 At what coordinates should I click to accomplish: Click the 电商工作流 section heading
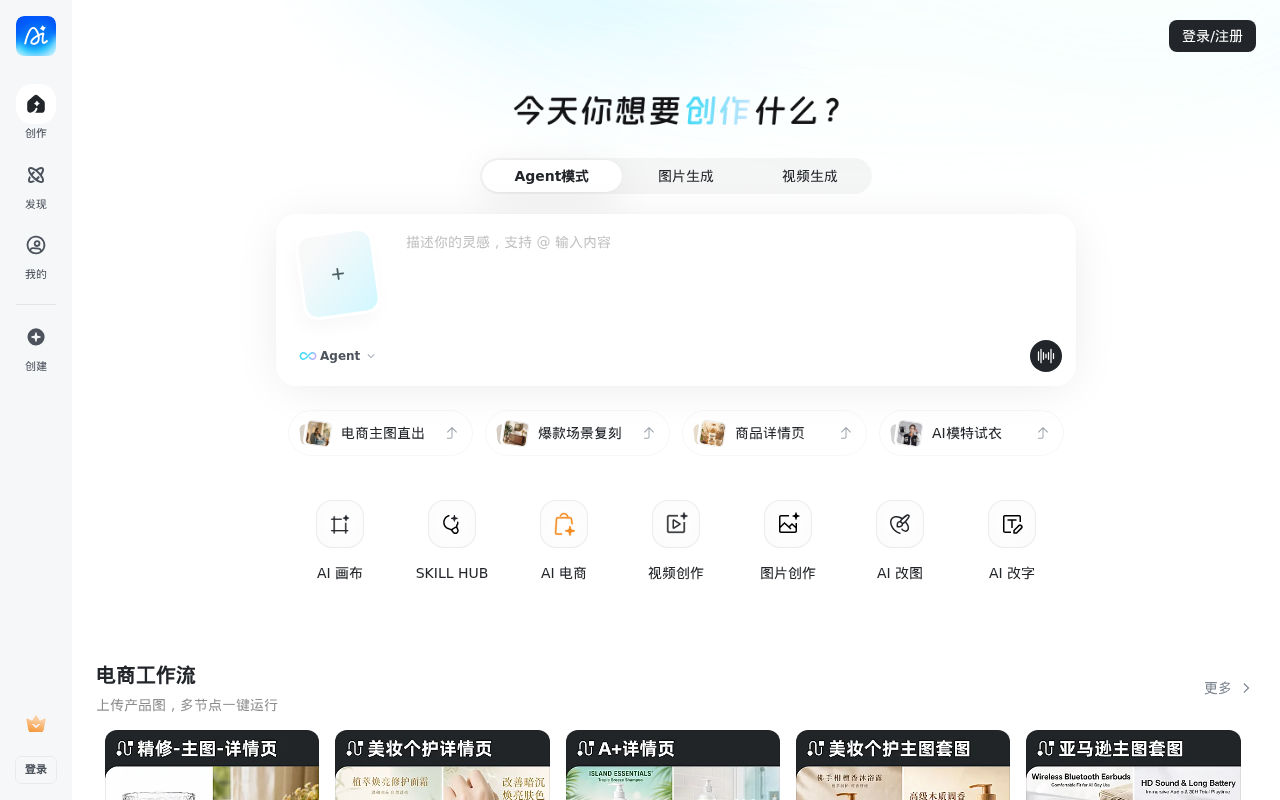tap(146, 675)
